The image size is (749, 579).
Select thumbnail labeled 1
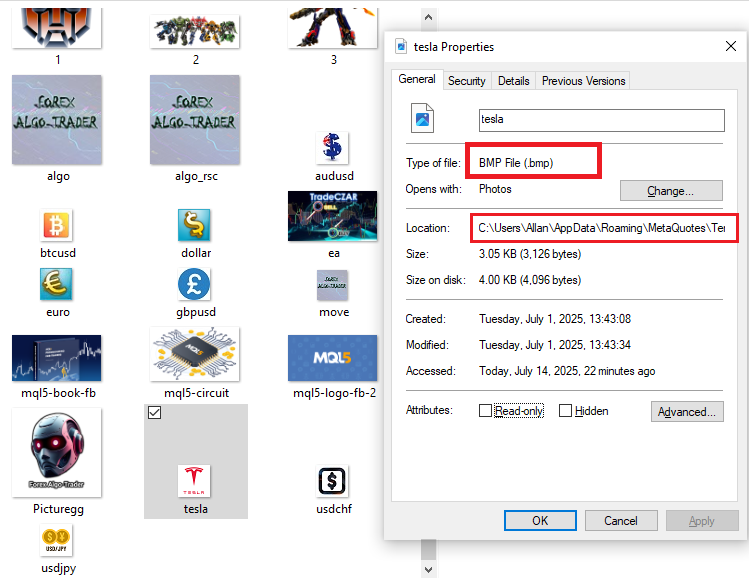[x=57, y=28]
